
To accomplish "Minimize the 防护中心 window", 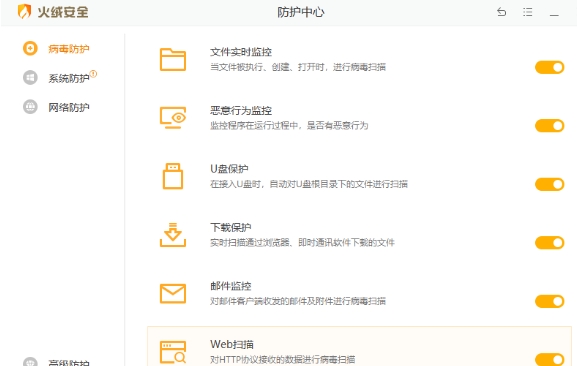I will click(x=554, y=15).
